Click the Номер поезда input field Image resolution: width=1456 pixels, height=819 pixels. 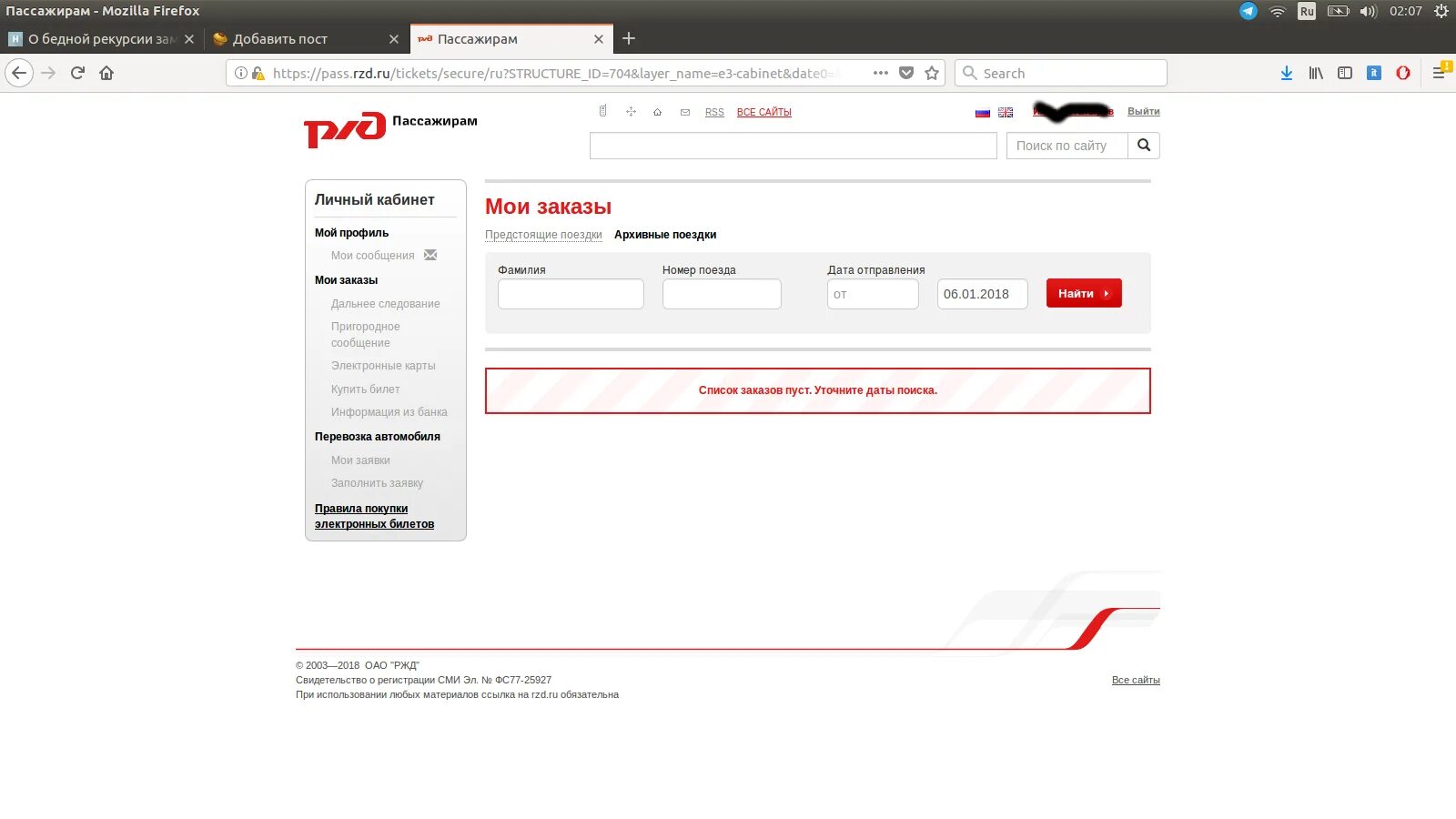(722, 294)
